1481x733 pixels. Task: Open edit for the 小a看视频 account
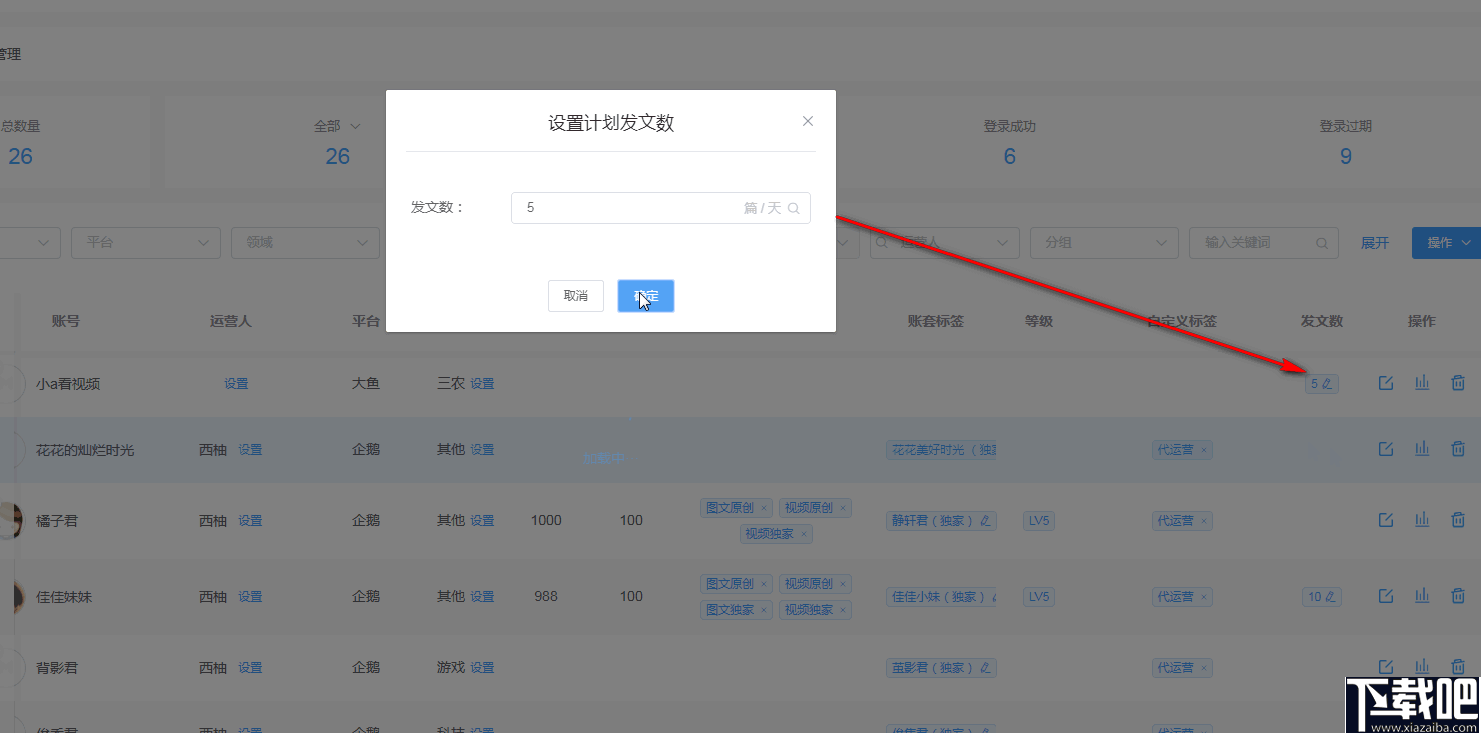pyautogui.click(x=1385, y=383)
